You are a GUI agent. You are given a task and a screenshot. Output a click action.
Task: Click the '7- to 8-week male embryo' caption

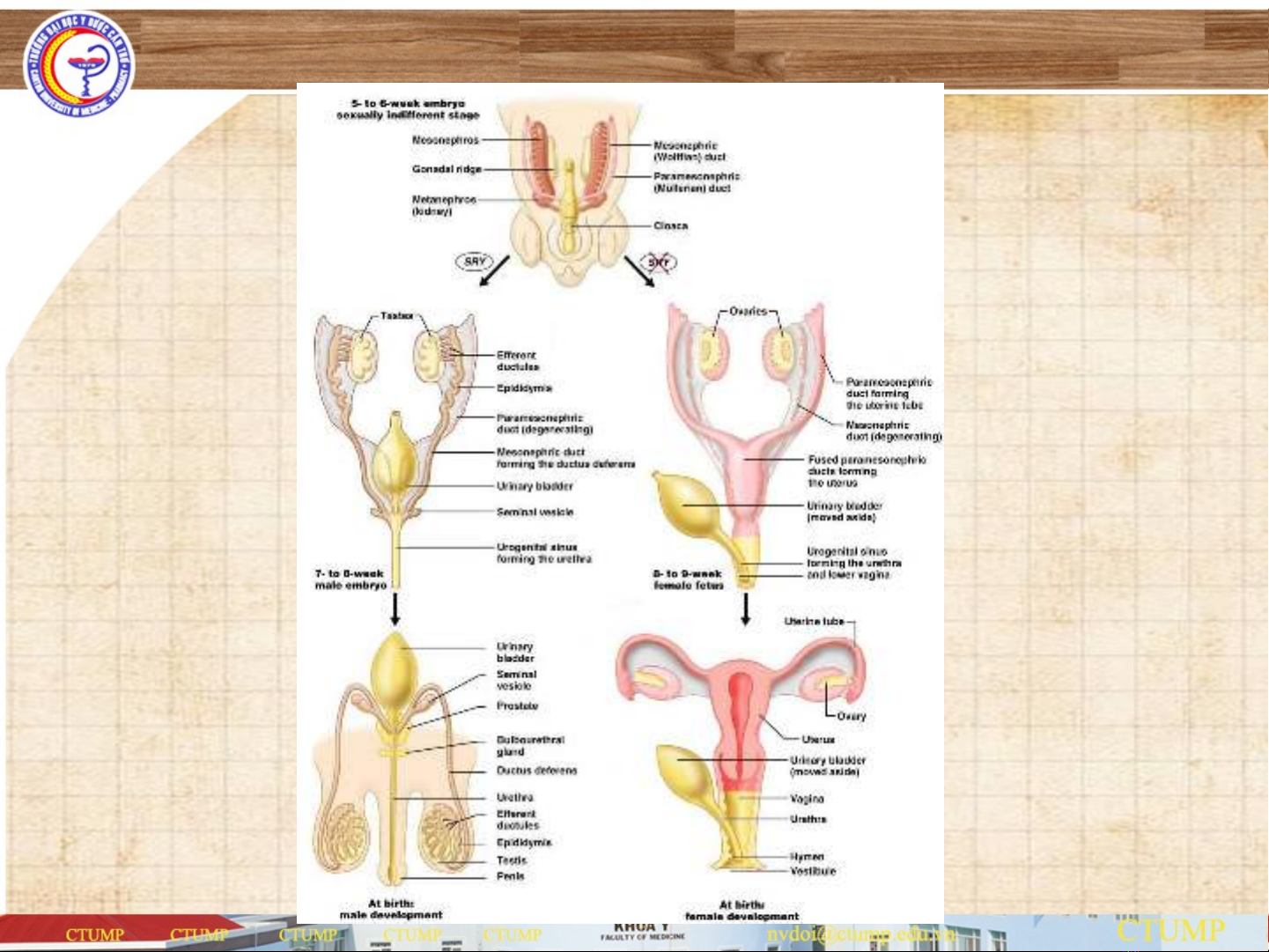[350, 579]
